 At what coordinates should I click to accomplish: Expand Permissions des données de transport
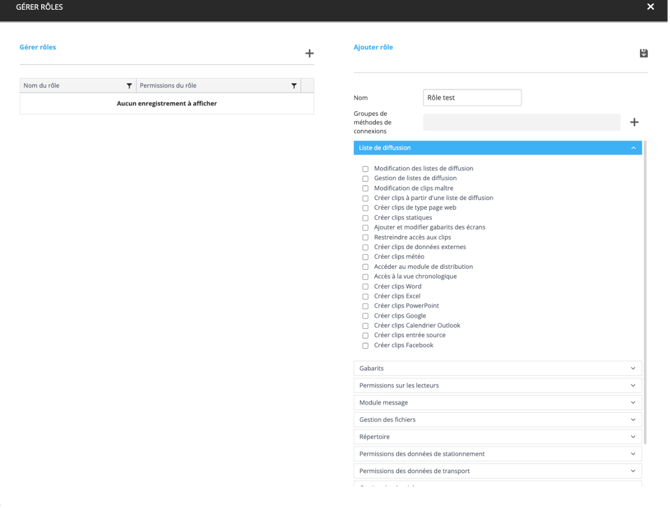pyautogui.click(x=498, y=471)
